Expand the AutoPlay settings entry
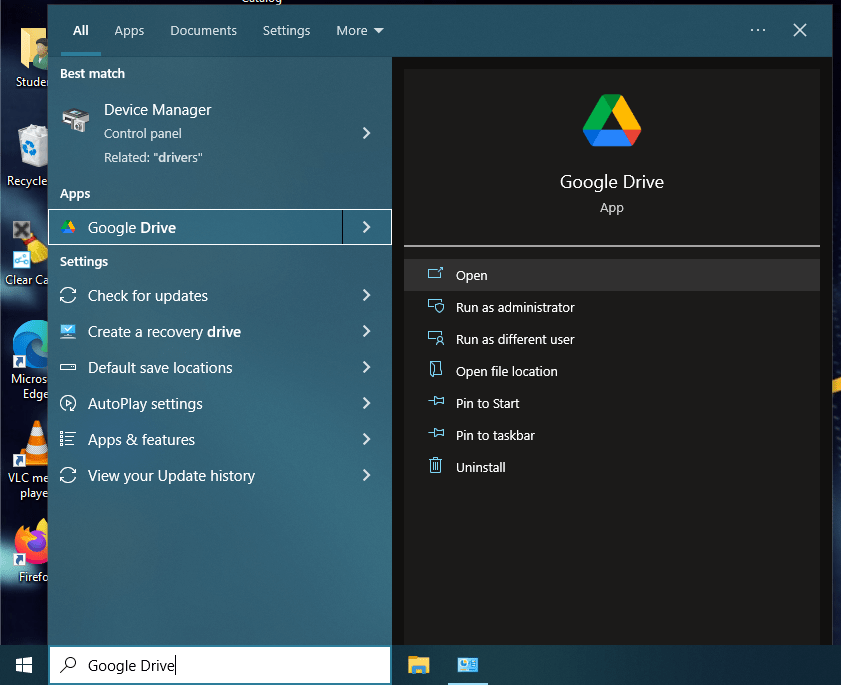Image resolution: width=841 pixels, height=685 pixels. point(366,404)
